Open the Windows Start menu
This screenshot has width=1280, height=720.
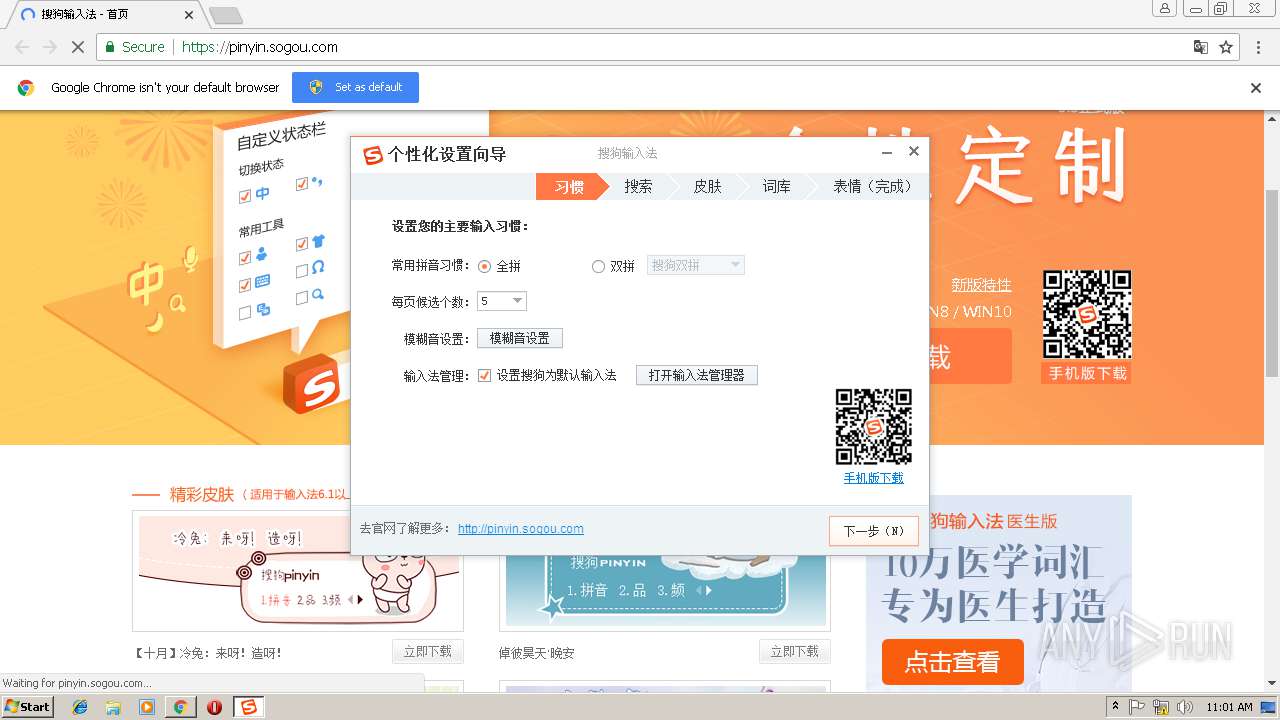click(x=27, y=706)
